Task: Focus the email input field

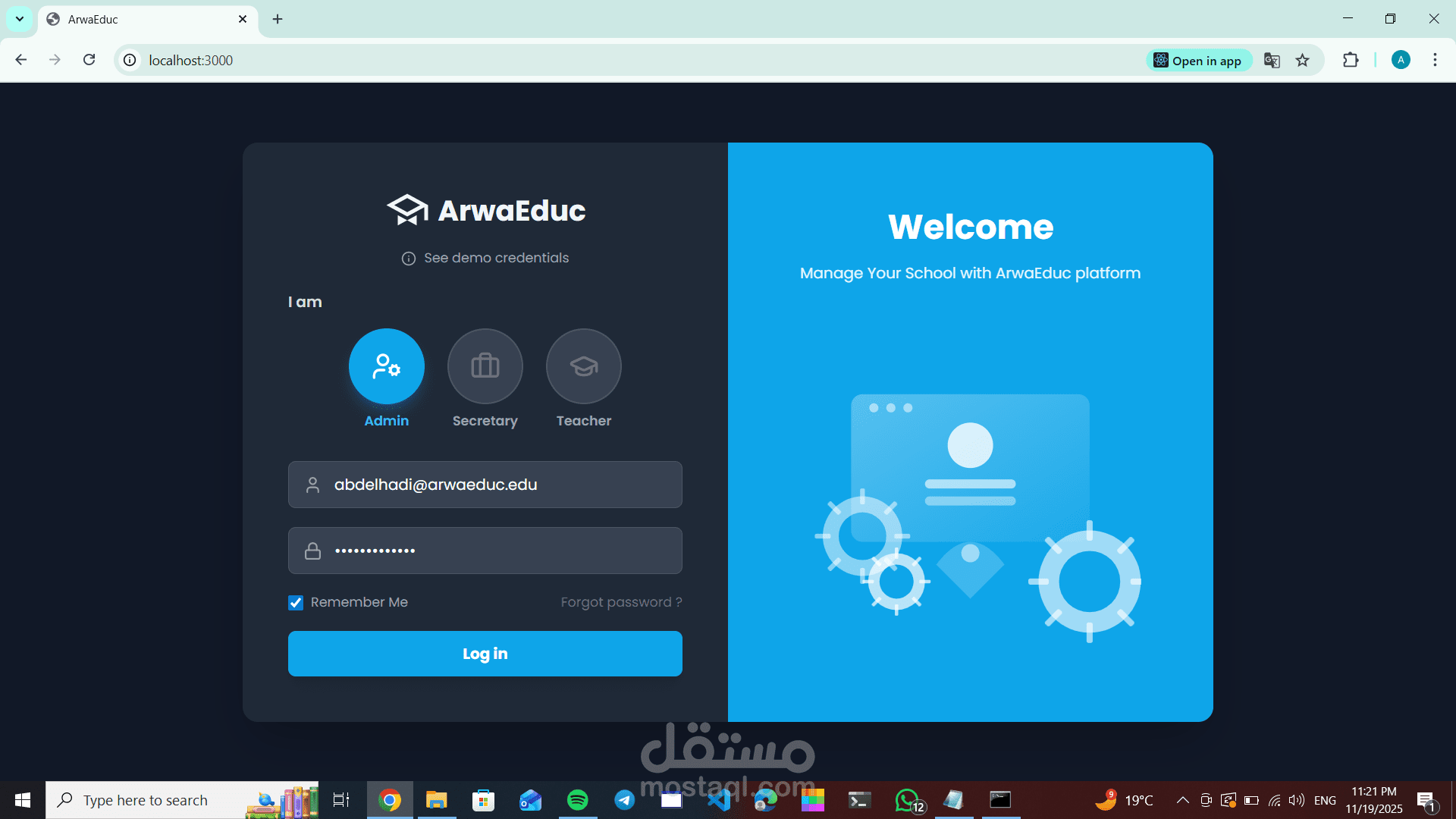Action: [485, 485]
